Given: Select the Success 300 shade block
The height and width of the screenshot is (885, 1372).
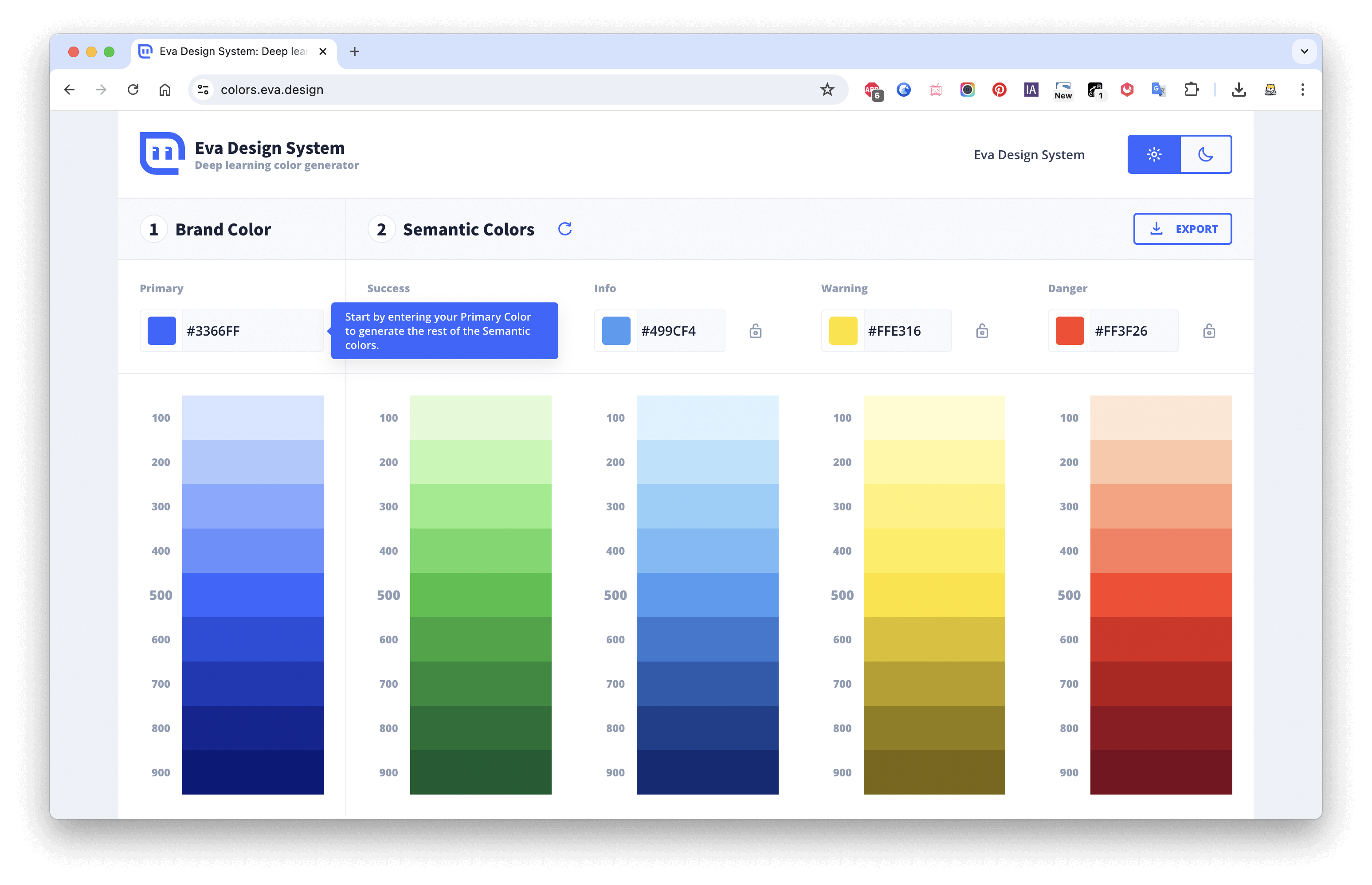Looking at the screenshot, I should tap(481, 506).
